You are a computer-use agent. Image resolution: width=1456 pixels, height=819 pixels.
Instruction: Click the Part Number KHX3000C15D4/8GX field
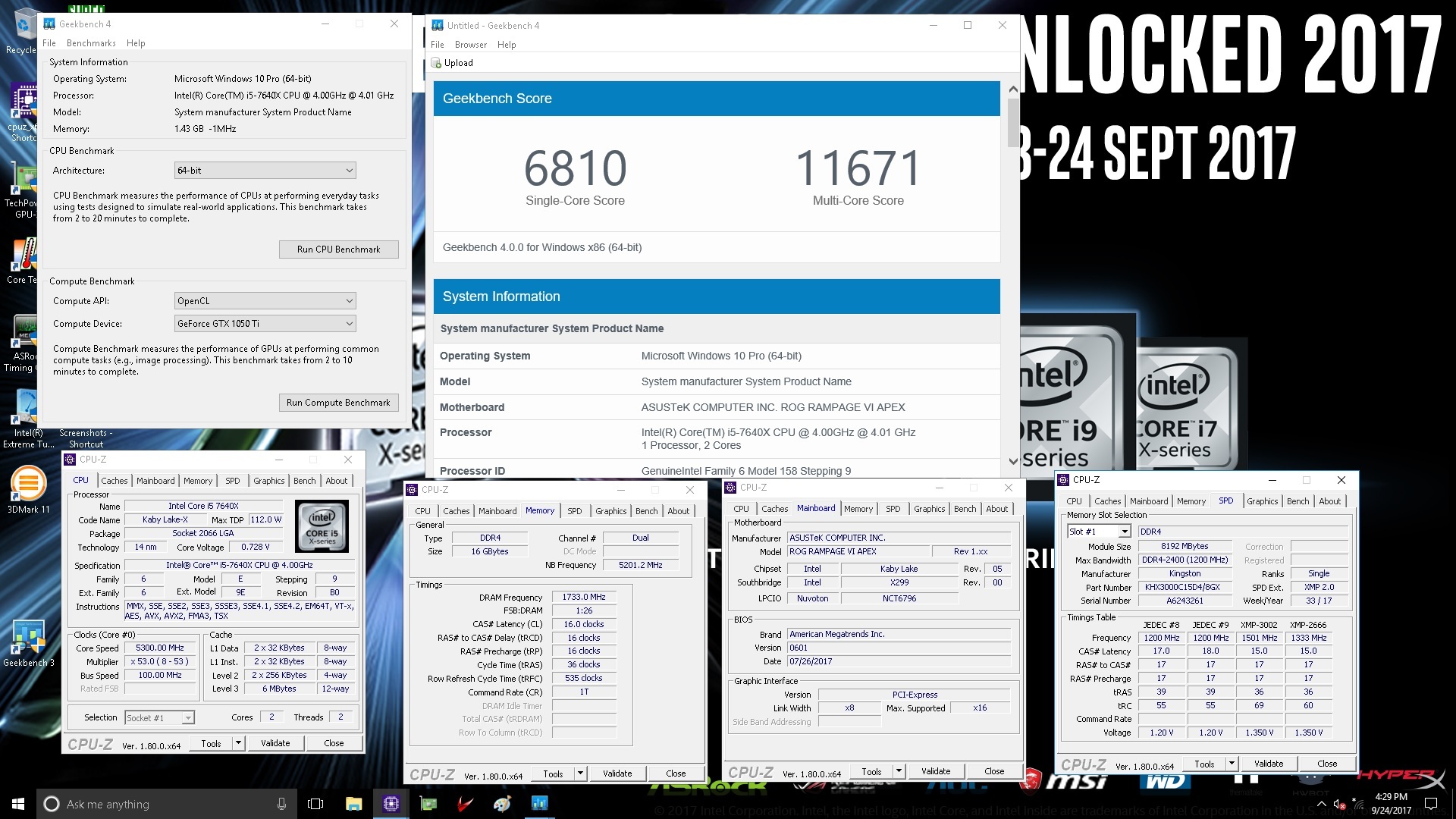coord(1184,587)
